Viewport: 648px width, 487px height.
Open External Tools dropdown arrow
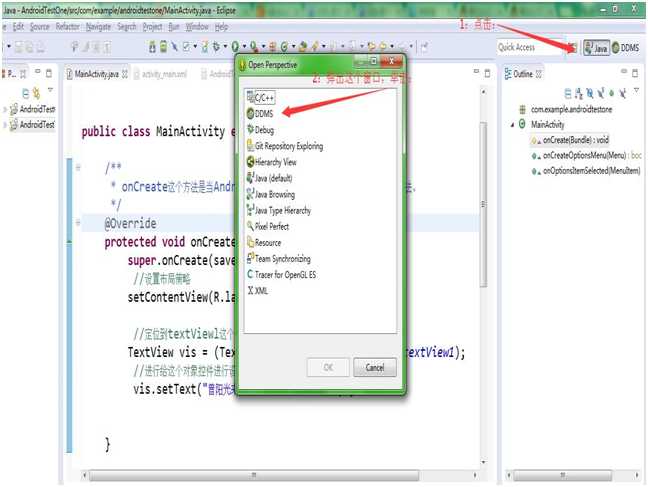[x=264, y=46]
